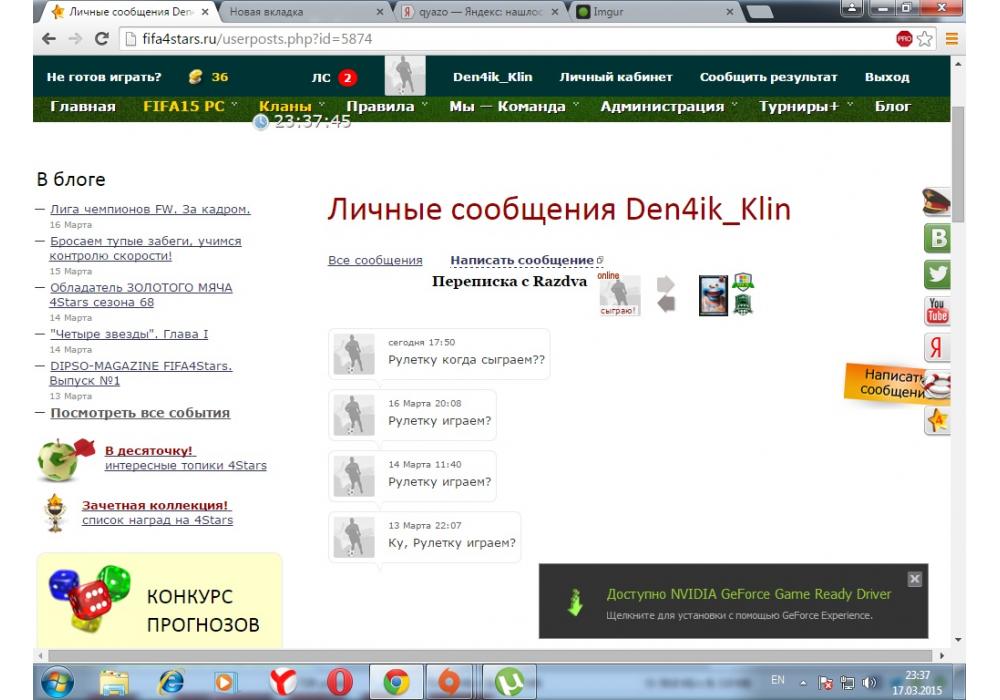Click the police cap sidebar icon
The width and height of the screenshot is (1000, 700).
coord(937,202)
